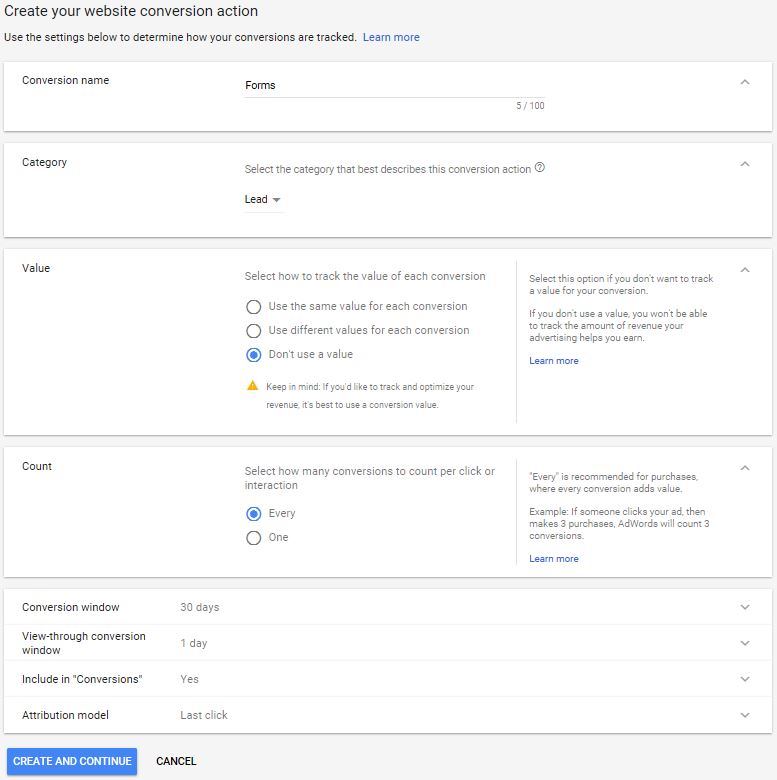Select "Use different values for each conversion"
The image size is (777, 780).
point(254,330)
